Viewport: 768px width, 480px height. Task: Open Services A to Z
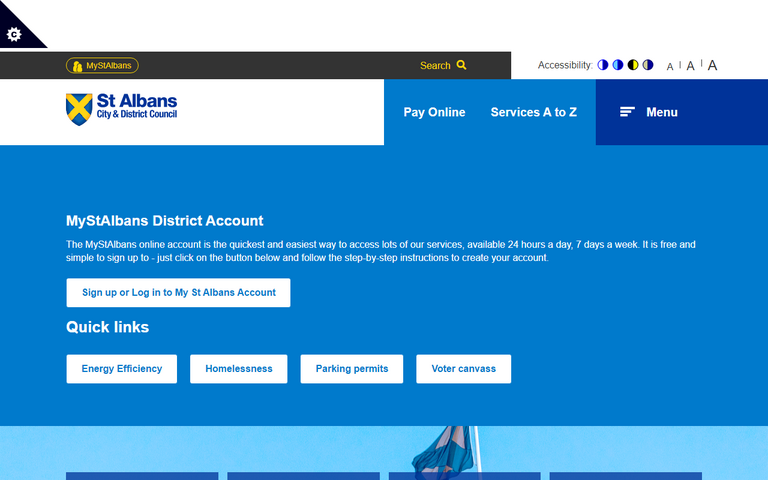[533, 112]
